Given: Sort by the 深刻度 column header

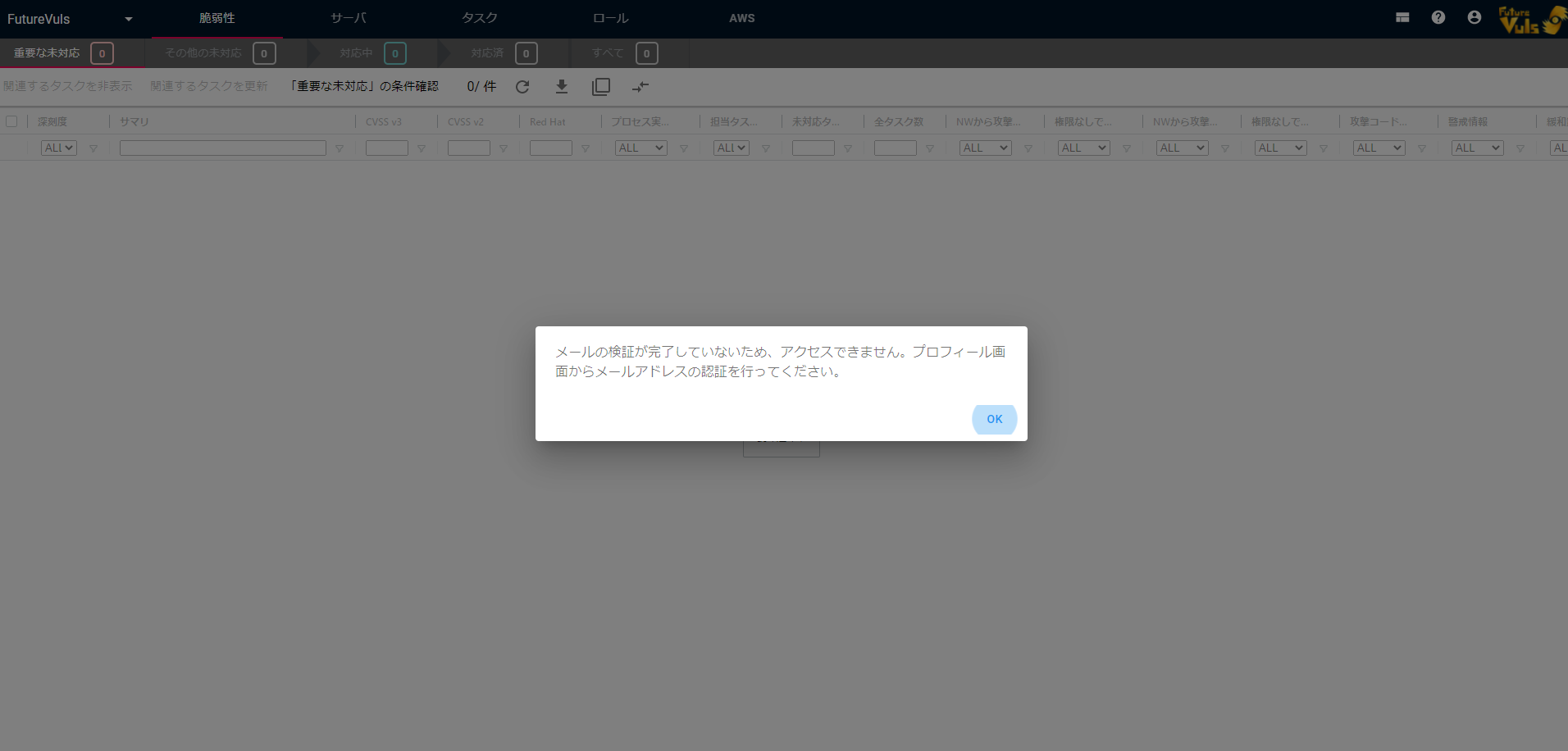Looking at the screenshot, I should tap(52, 121).
